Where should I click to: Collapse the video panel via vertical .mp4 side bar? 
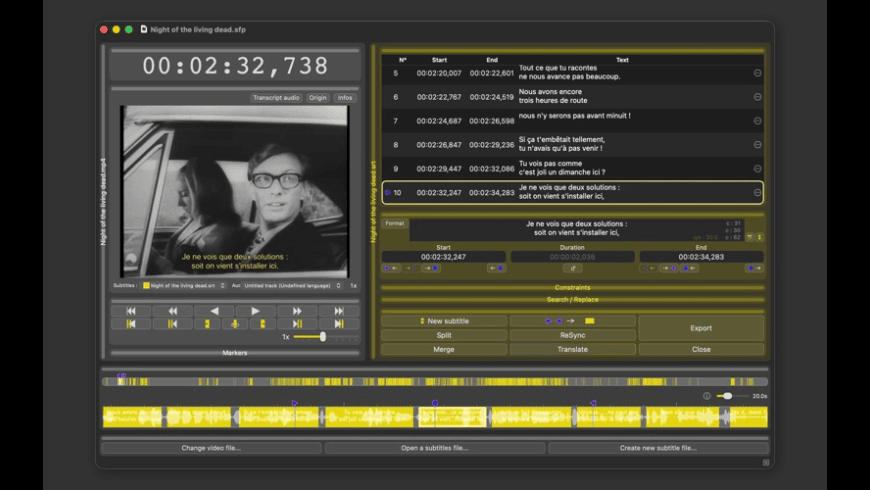click(x=103, y=201)
